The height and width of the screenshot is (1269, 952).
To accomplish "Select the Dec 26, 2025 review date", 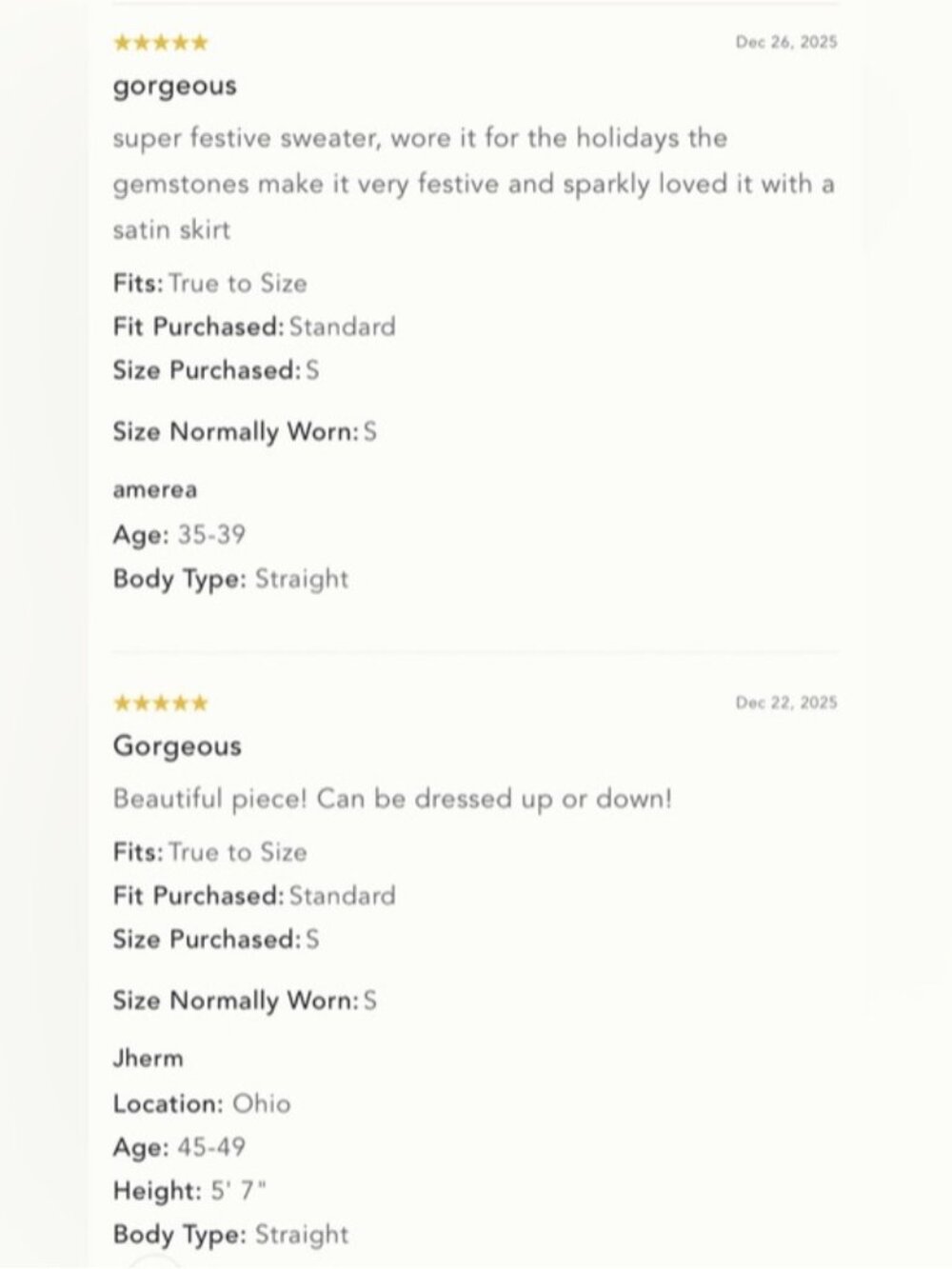I will coord(786,42).
